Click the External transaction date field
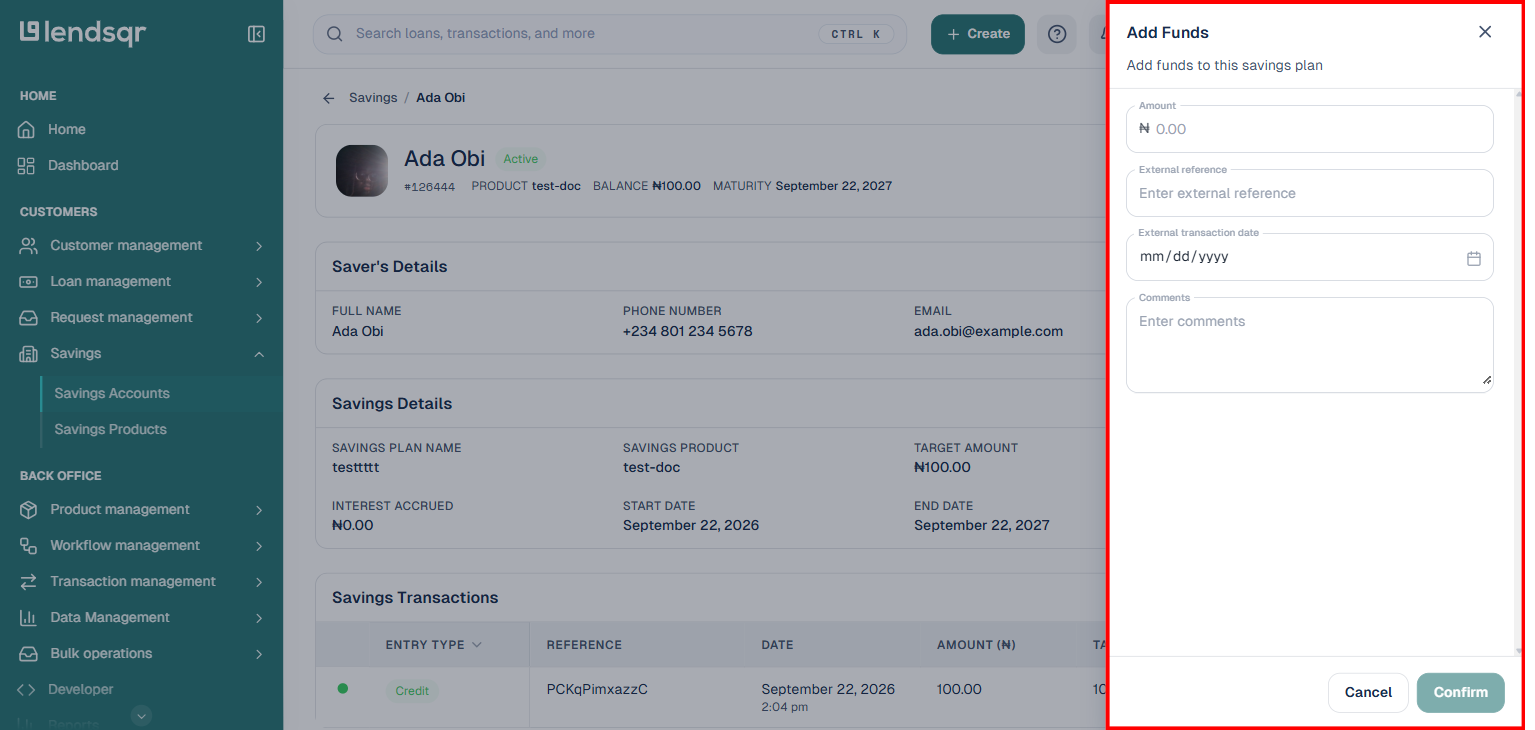The image size is (1535, 730). tap(1310, 257)
